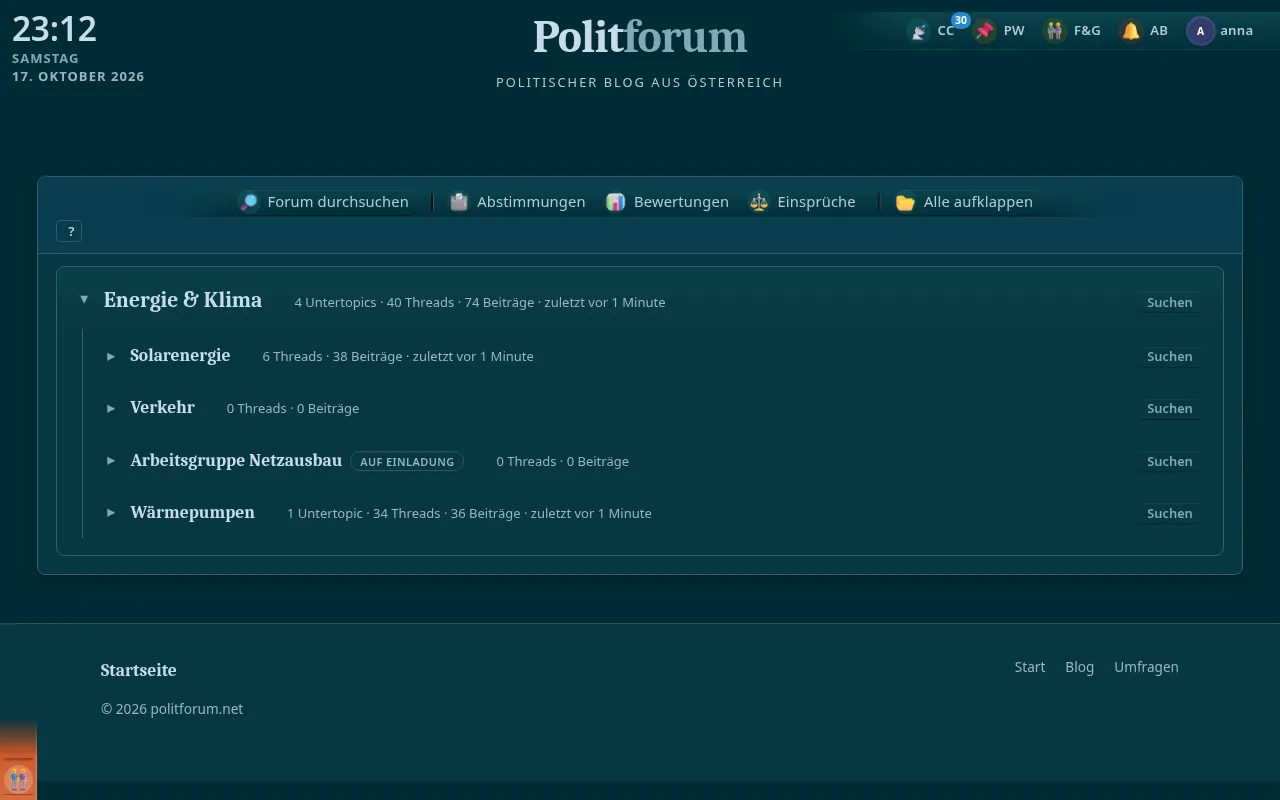This screenshot has height=800, width=1280.
Task: Open the Wärmepumpen topic title
Action: click(x=192, y=512)
